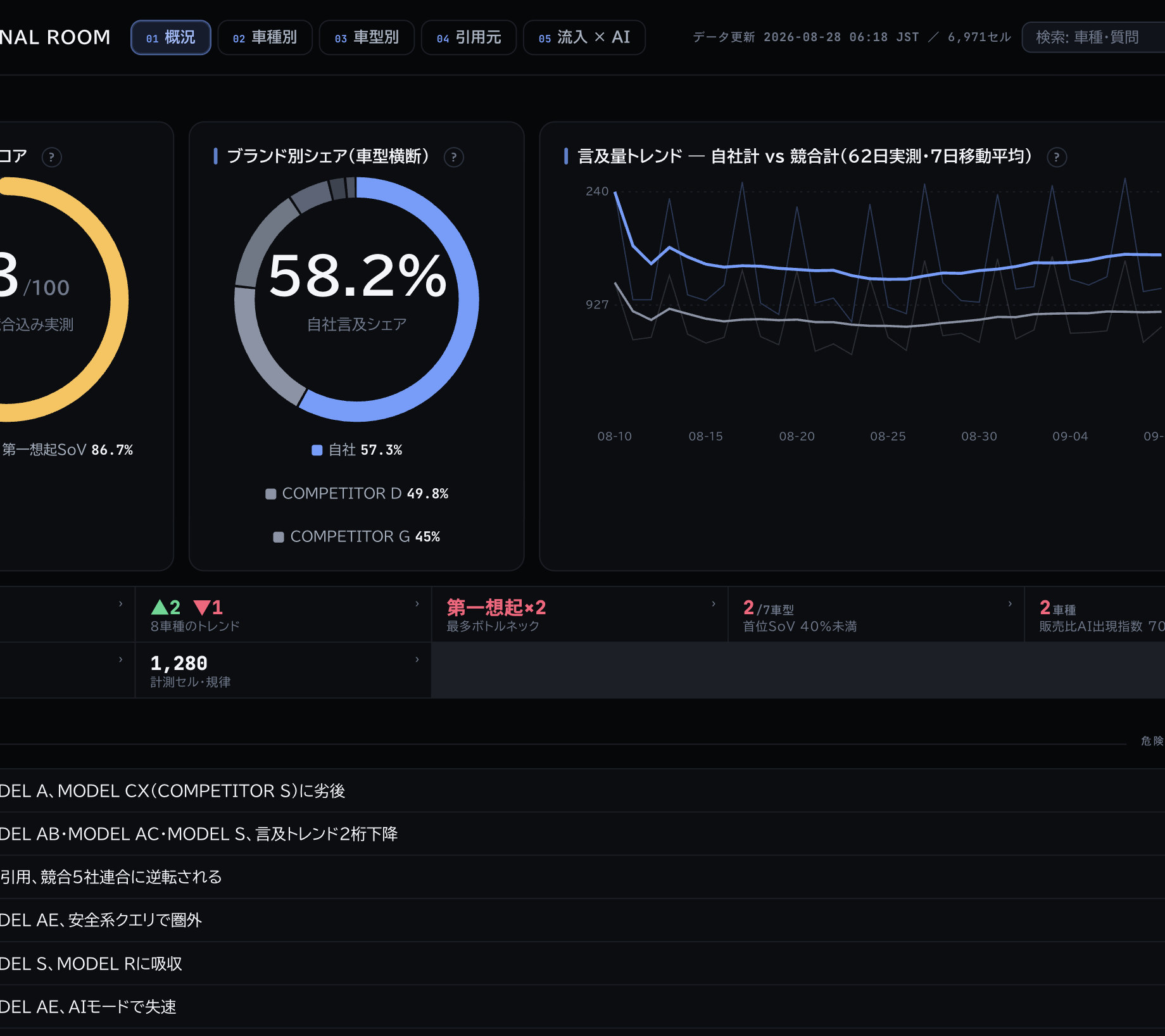Image resolution: width=1165 pixels, height=1036 pixels.
Task: Click the red down-trend ▼1 indicator
Action: tap(208, 607)
